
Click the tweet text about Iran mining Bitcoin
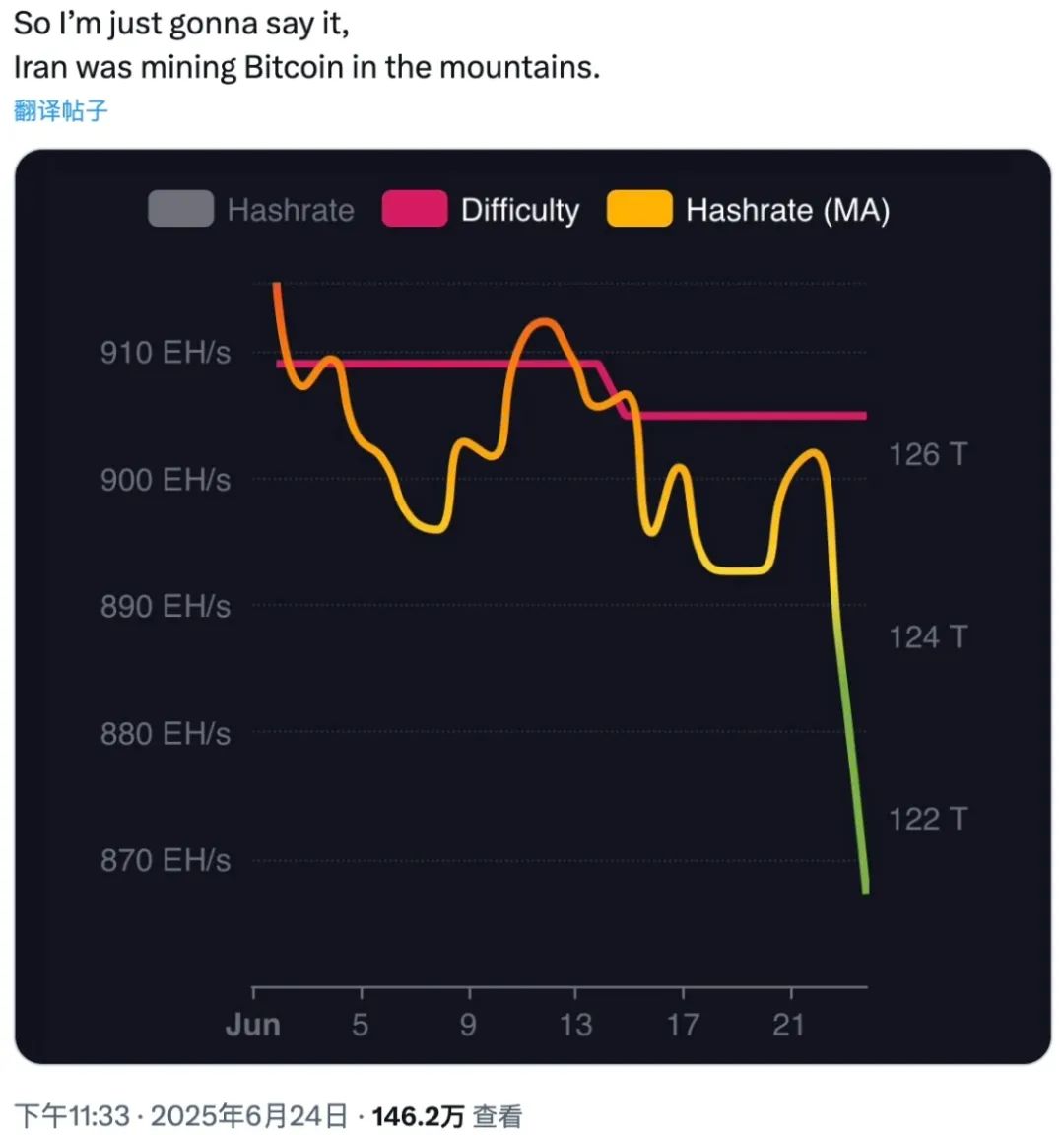click(307, 45)
